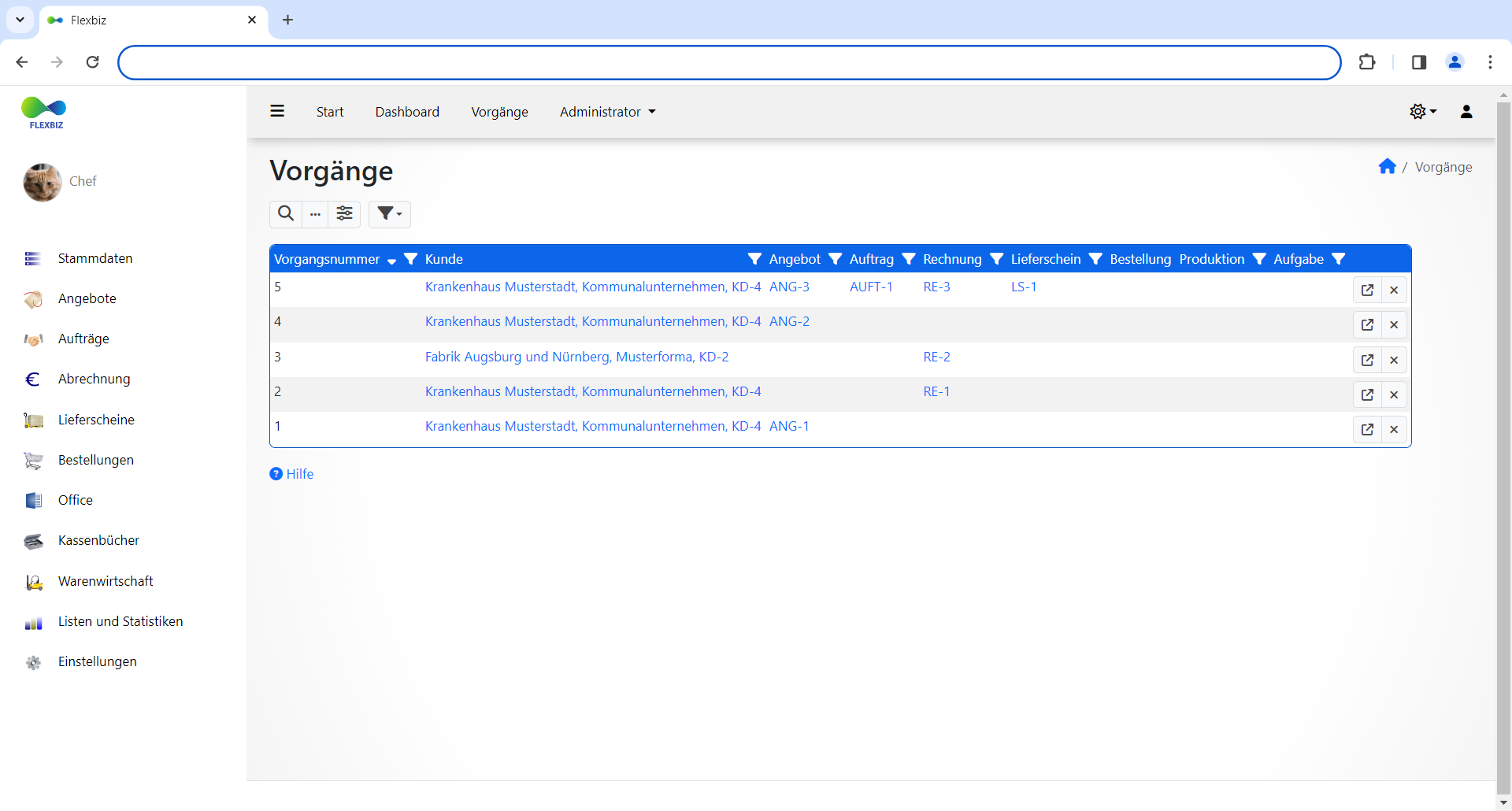Open the user profile icon in header
1512x811 pixels.
point(1466,112)
